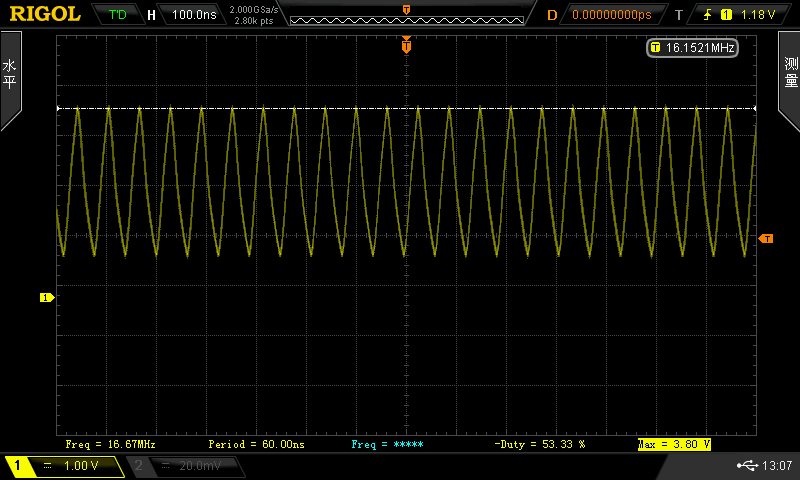Click the D delay label icon
This screenshot has width=800, height=480.
[x=552, y=15]
